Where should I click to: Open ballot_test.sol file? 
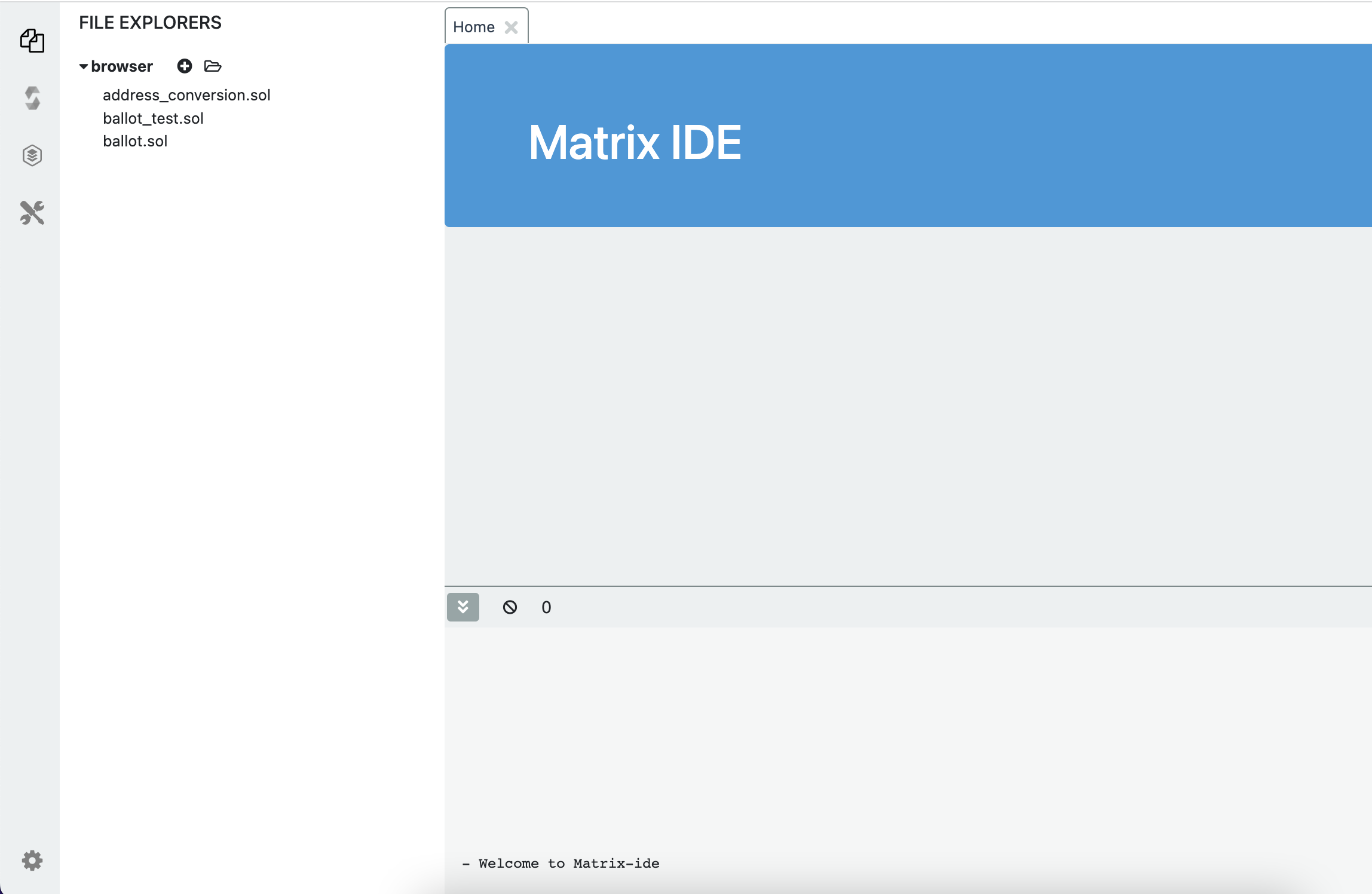point(153,118)
